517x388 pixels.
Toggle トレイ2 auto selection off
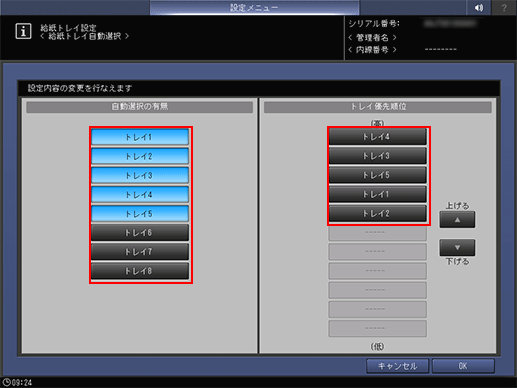click(140, 156)
